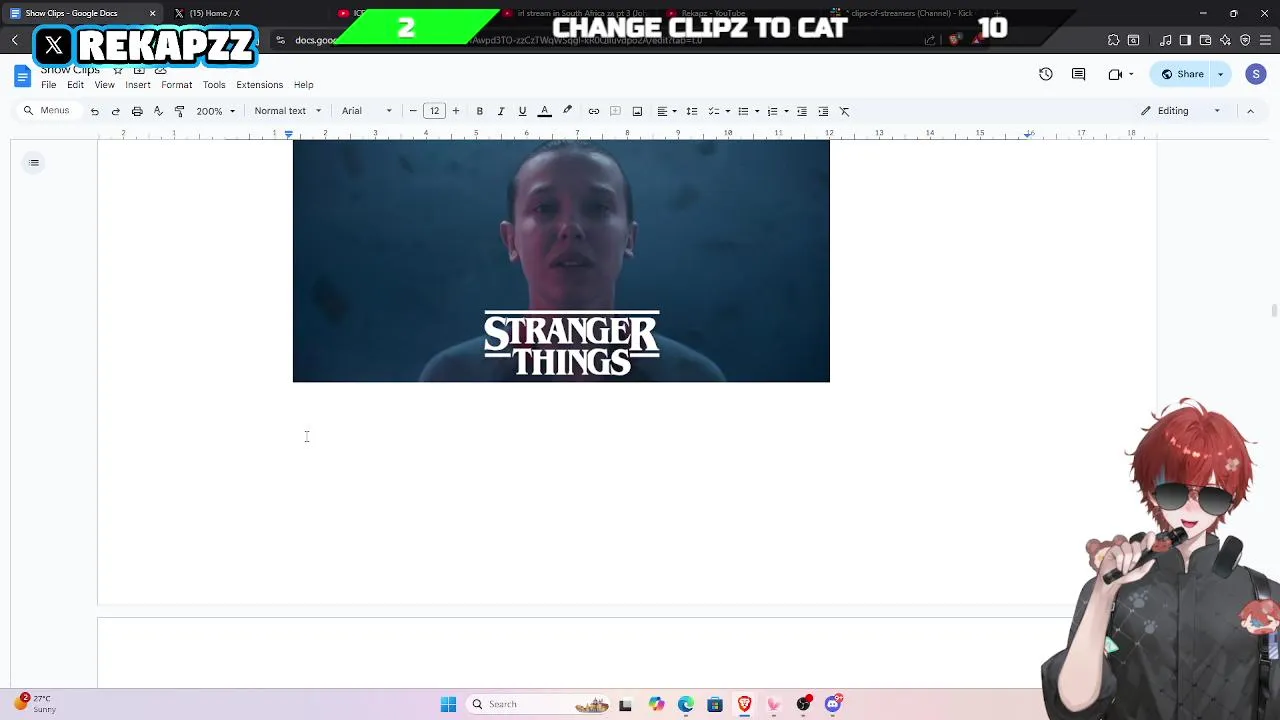
Task: Open the weather widget showing Sunny
Action: (x=36, y=704)
